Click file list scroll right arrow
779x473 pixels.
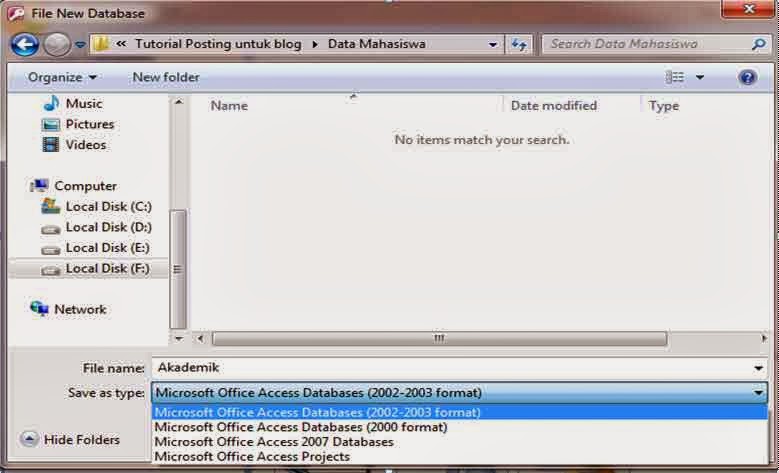coord(764,339)
